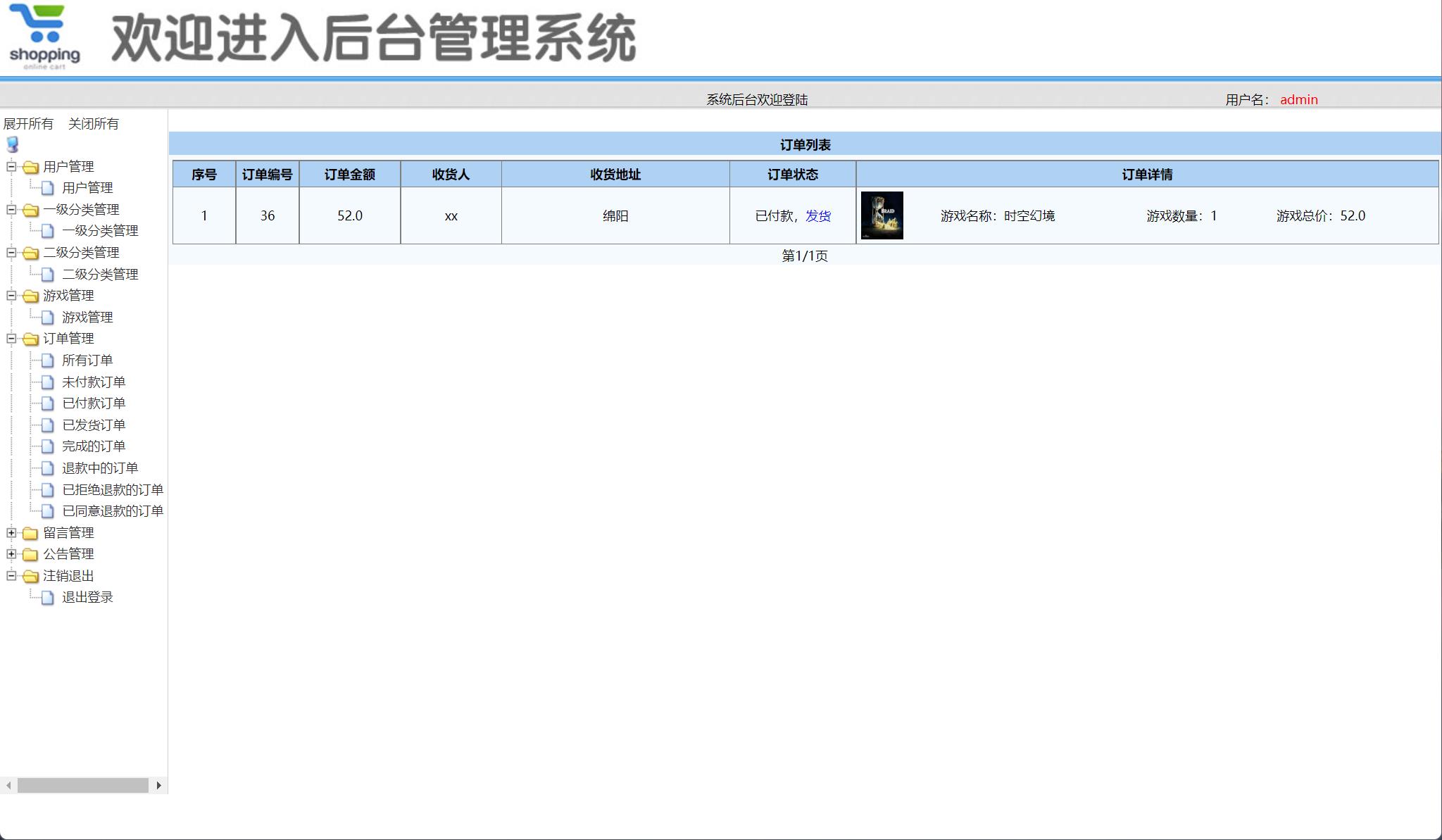Open the admin username link

pyautogui.click(x=1299, y=99)
